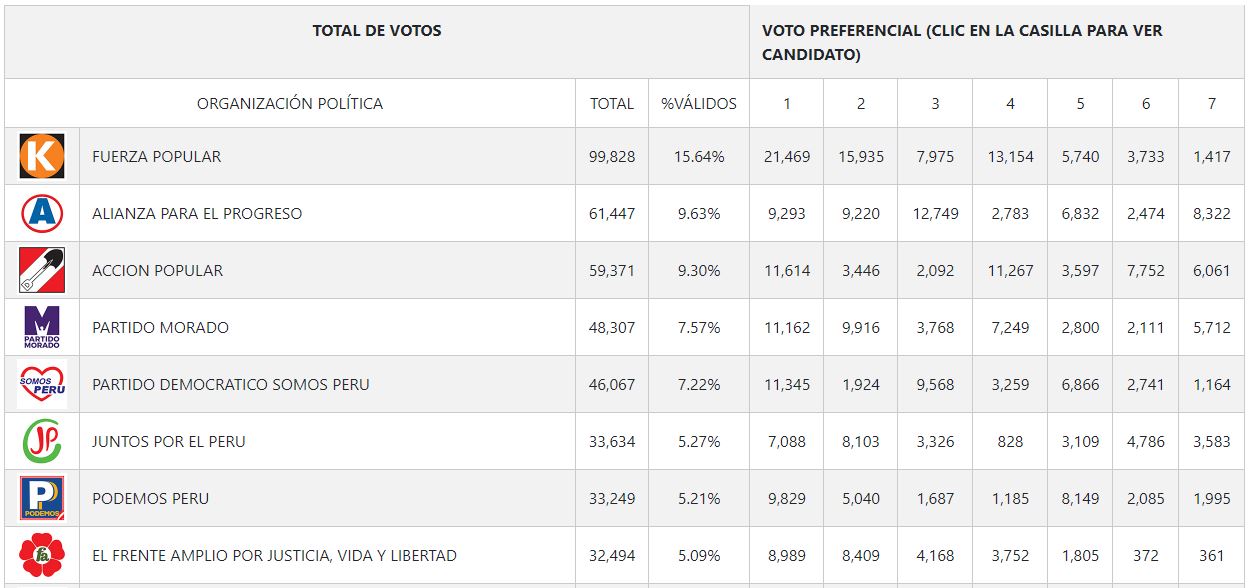Screen dimensions: 1251x588
Task: Click the ORGANIZACIÓN POLÍTICA column header
Action: (x=290, y=103)
